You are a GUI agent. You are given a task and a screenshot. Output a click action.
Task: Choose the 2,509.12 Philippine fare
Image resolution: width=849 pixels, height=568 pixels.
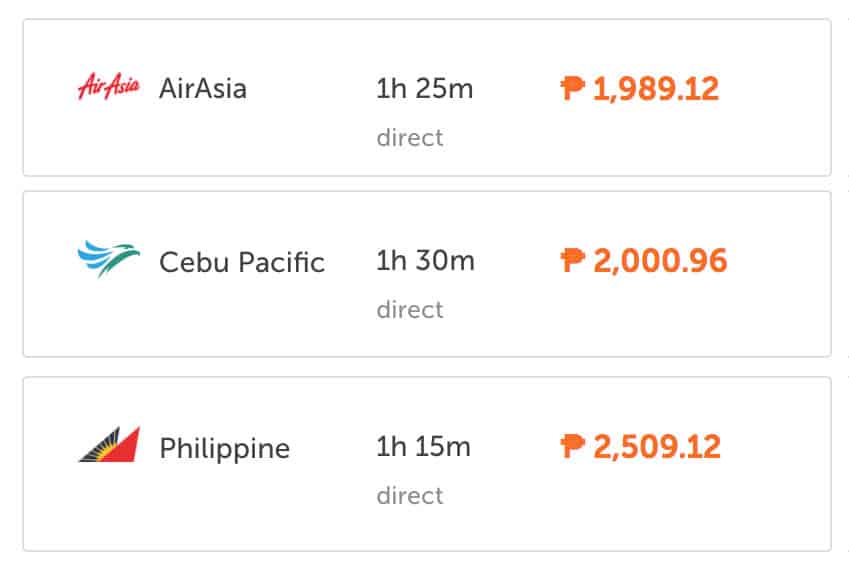click(656, 446)
